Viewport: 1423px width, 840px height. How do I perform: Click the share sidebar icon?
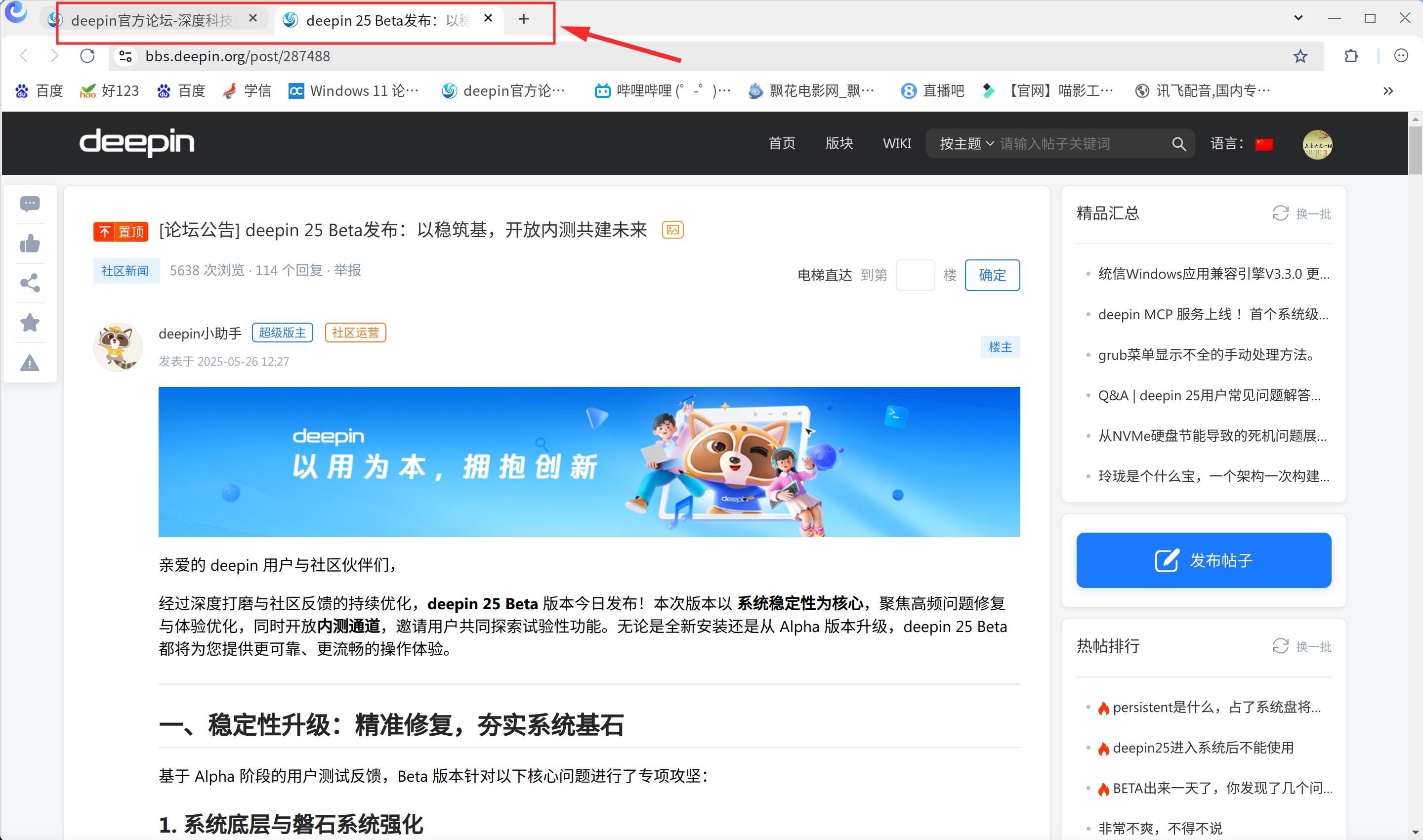coord(30,283)
